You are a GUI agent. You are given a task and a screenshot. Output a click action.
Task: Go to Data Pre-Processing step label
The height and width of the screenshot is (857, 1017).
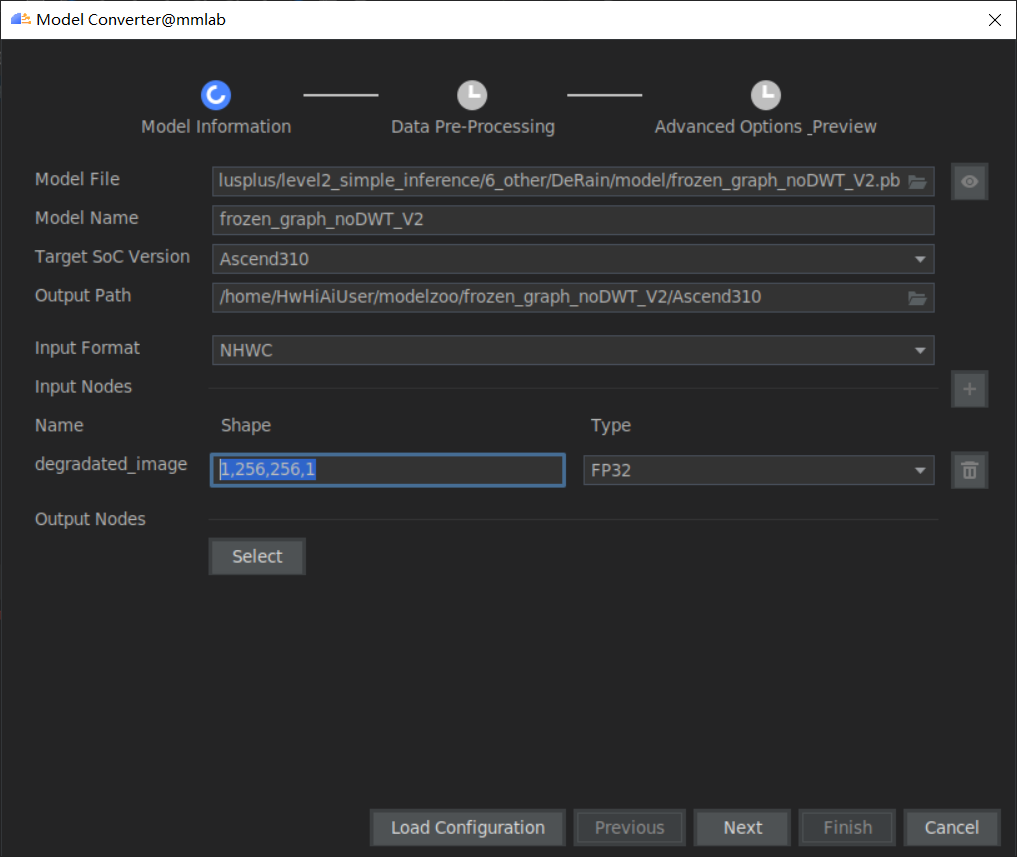(x=473, y=127)
